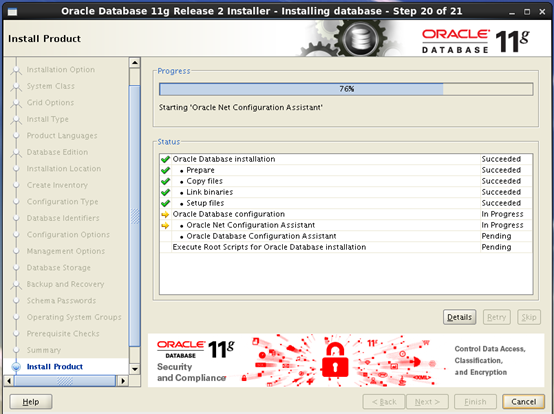Click the sidebar scroll up arrow

[135, 63]
